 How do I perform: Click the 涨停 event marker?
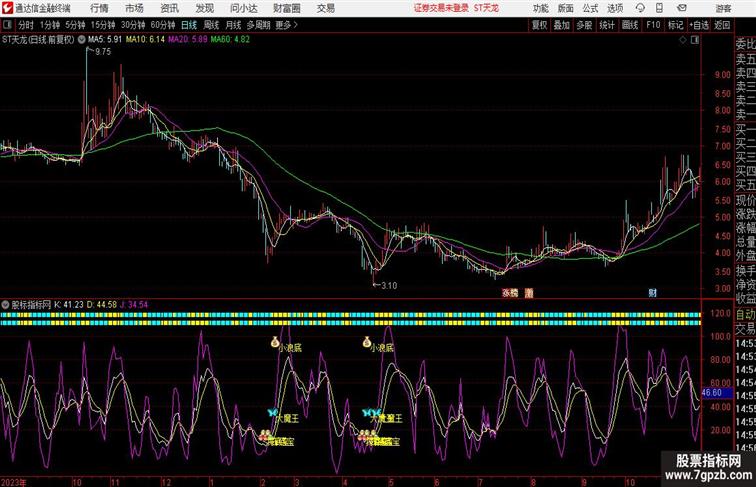click(510, 293)
